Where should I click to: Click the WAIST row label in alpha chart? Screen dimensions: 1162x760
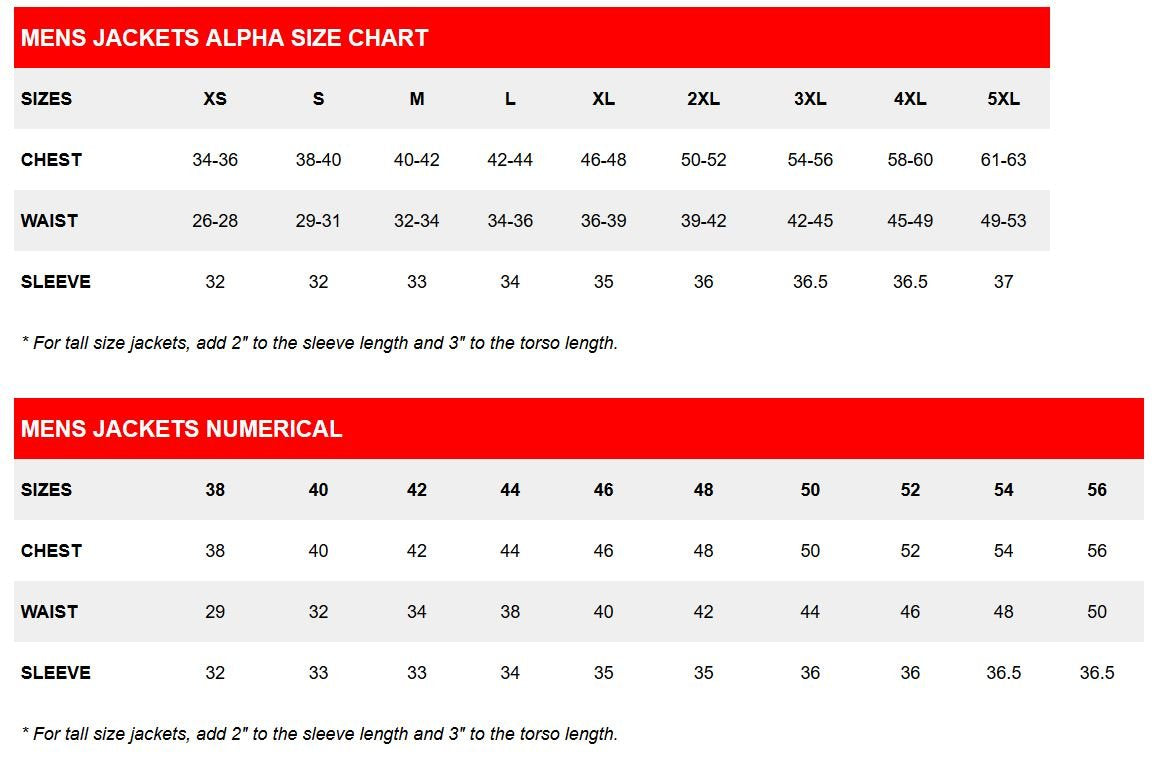pyautogui.click(x=49, y=221)
